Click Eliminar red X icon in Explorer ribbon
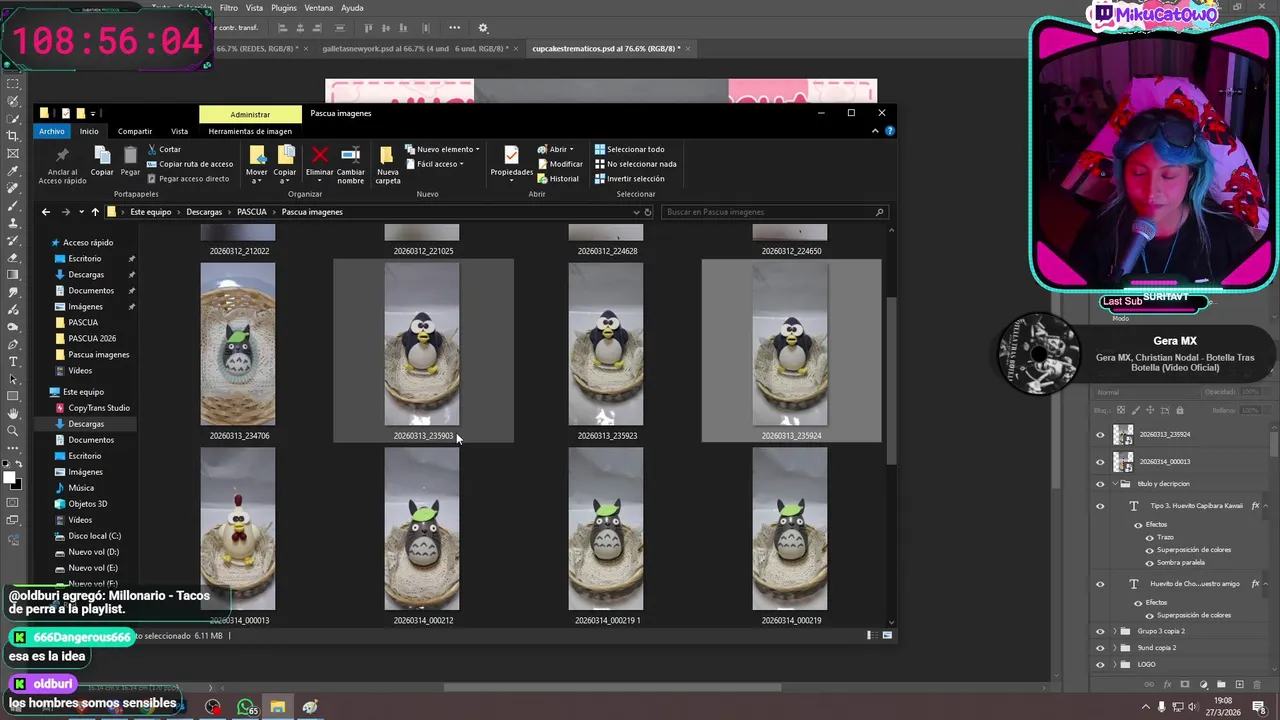The width and height of the screenshot is (1280, 720). 319,155
